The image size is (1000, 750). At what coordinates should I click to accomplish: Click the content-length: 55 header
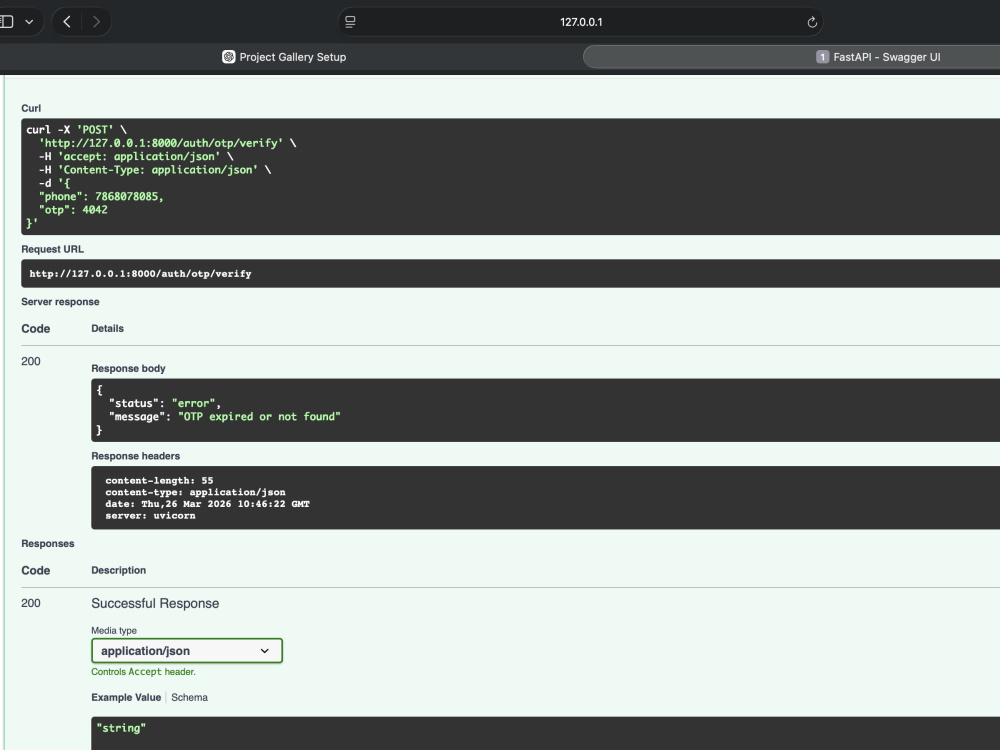[x=159, y=480]
